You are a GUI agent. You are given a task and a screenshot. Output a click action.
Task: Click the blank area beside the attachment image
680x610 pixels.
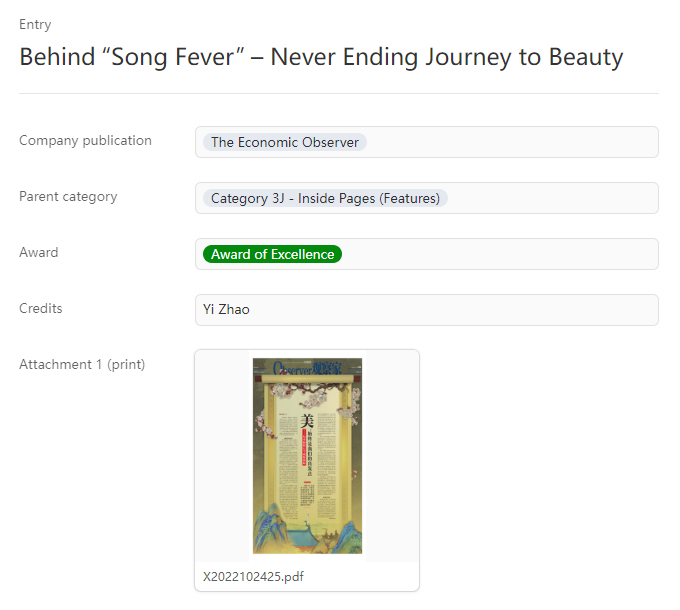tap(390, 455)
